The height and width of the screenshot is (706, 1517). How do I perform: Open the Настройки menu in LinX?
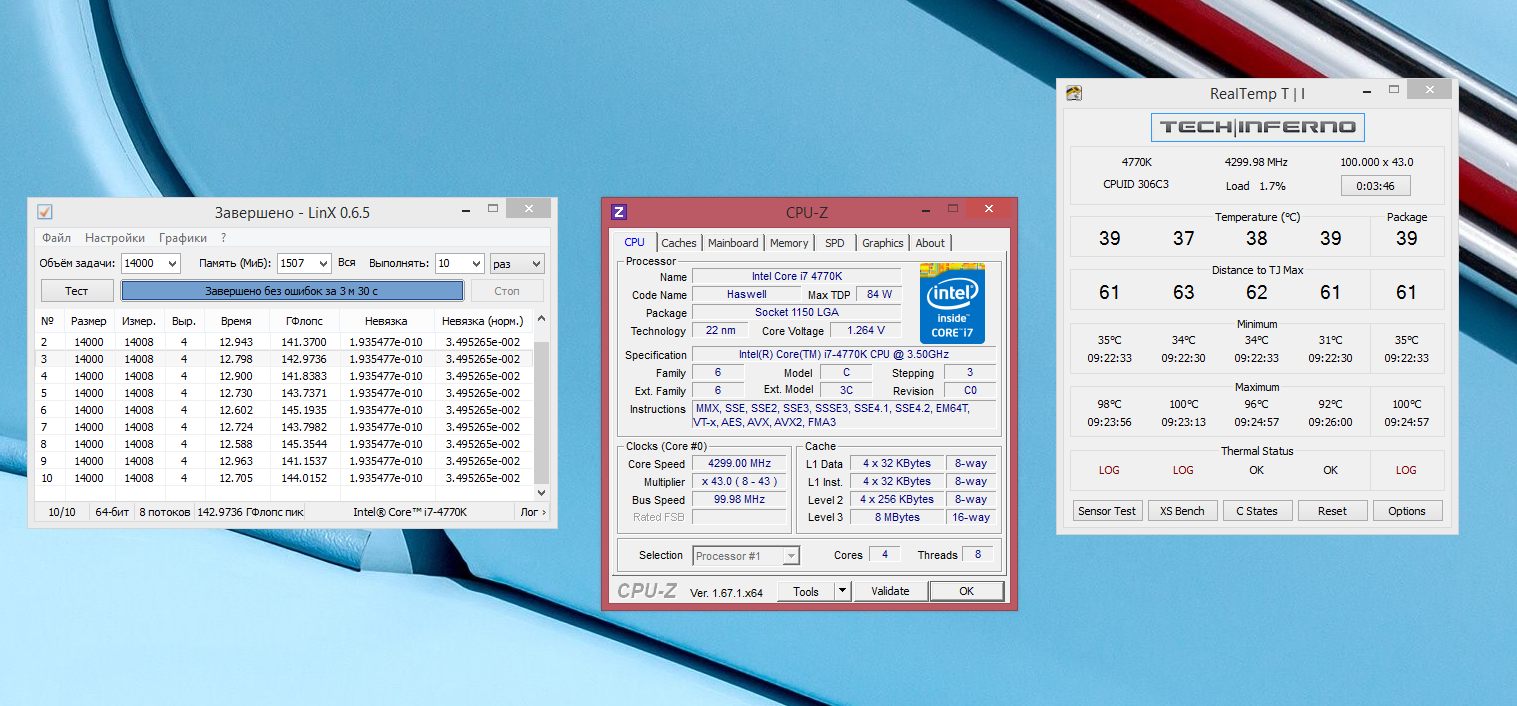(x=115, y=238)
